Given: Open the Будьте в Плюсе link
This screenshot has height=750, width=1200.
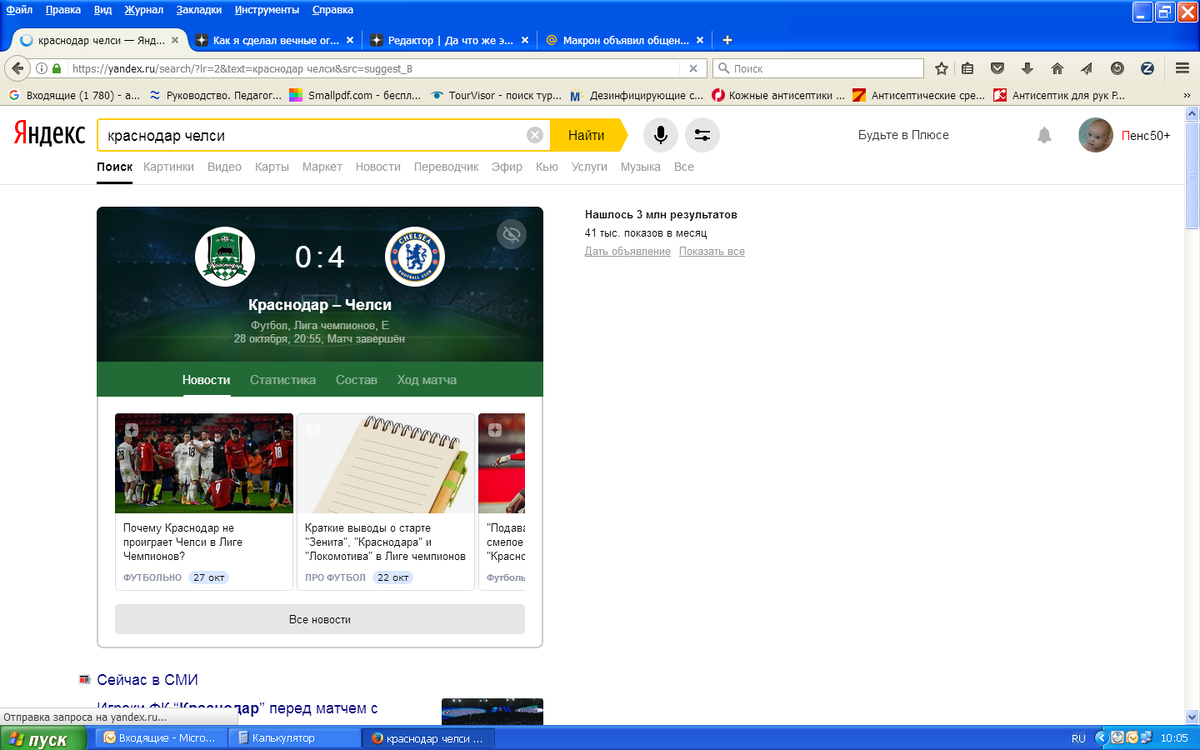Looking at the screenshot, I should pyautogui.click(x=903, y=135).
